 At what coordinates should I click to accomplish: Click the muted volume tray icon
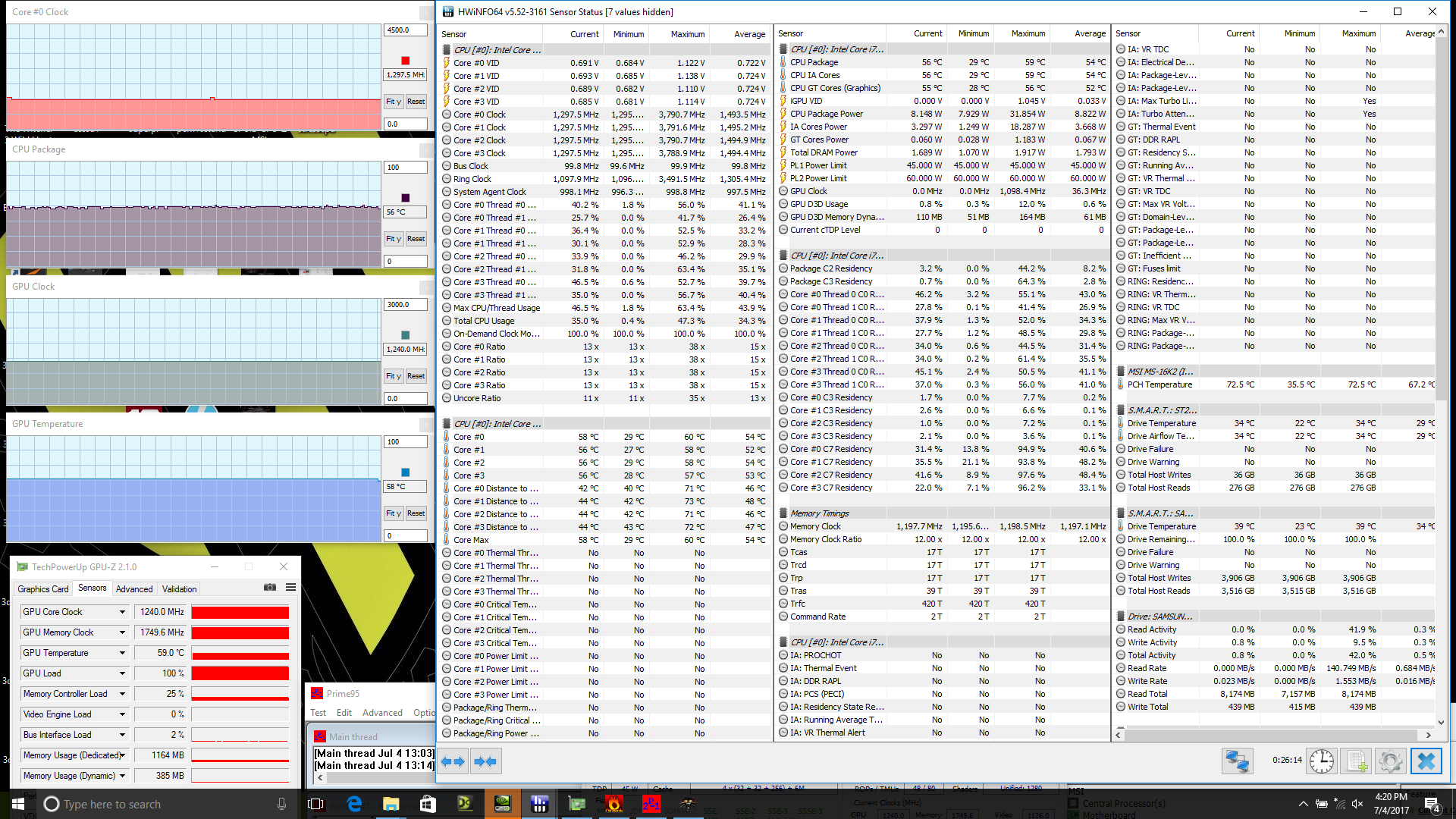[x=1357, y=804]
